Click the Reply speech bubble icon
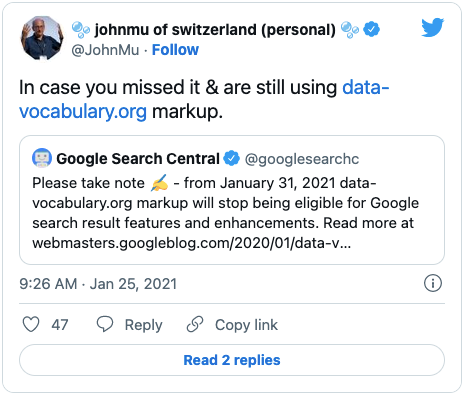 [105, 324]
